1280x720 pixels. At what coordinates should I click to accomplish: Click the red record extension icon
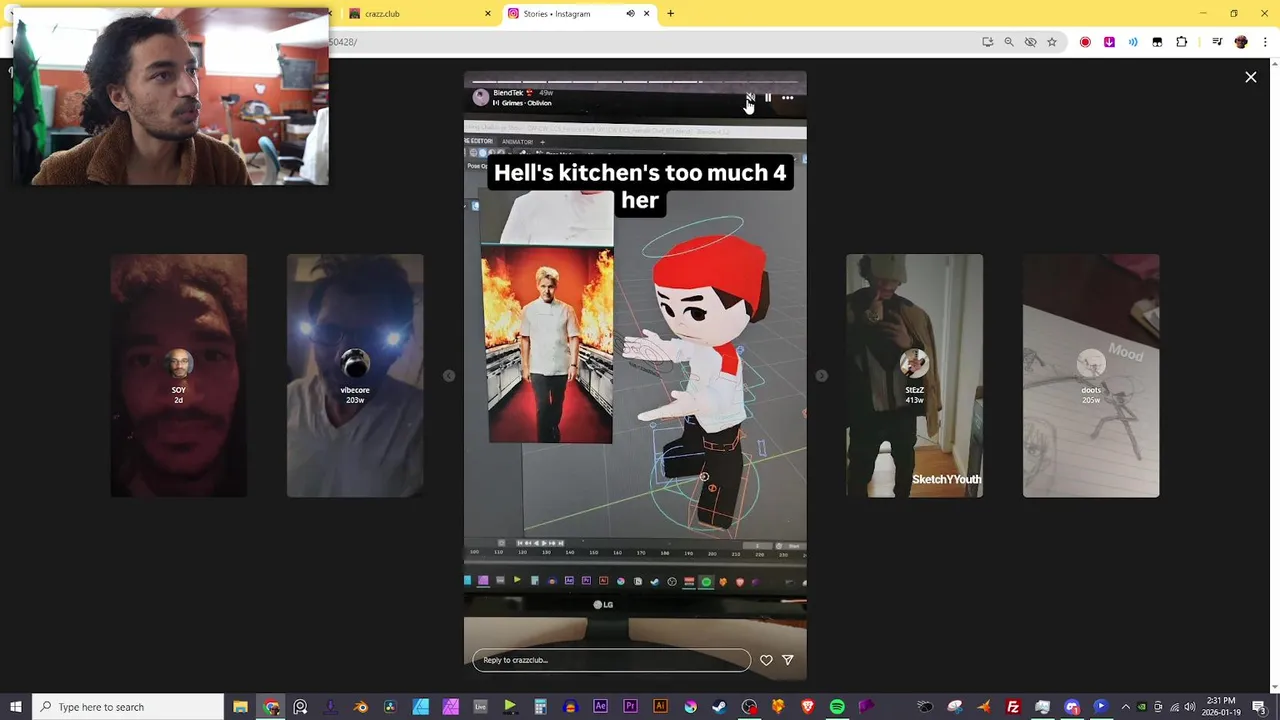pos(1085,42)
